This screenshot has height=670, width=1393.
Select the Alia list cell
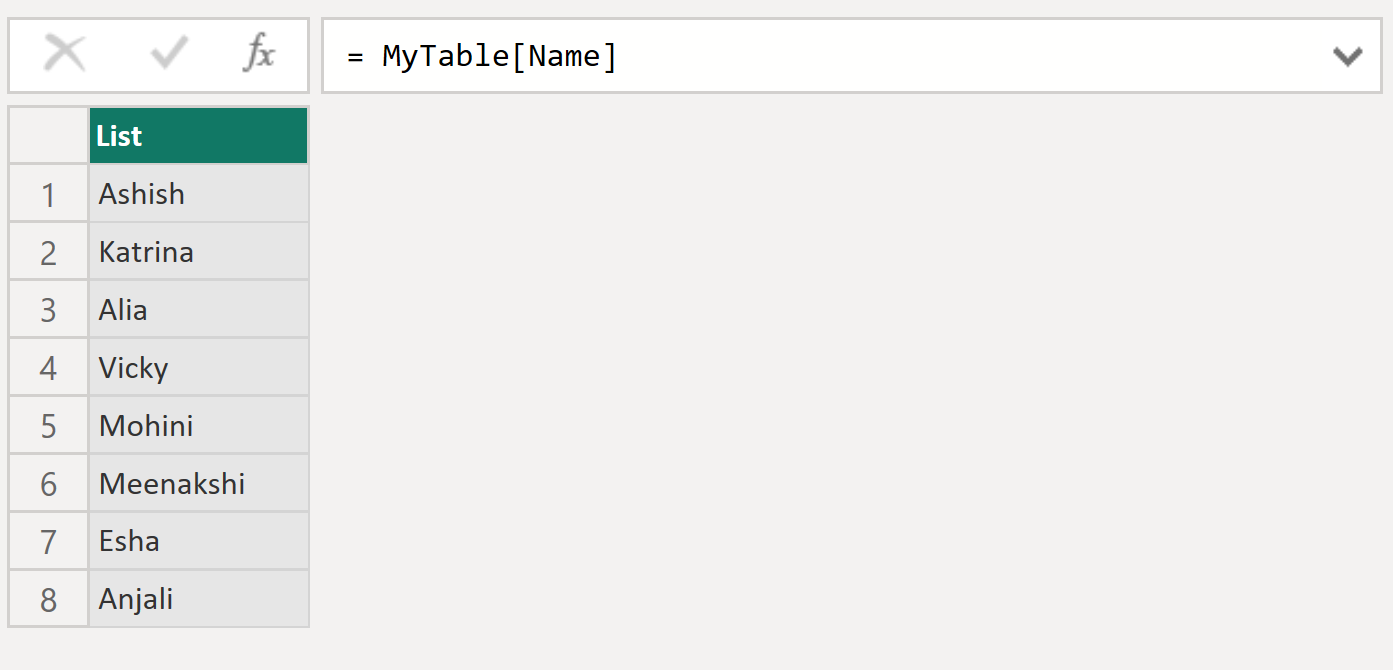pyautogui.click(x=198, y=310)
